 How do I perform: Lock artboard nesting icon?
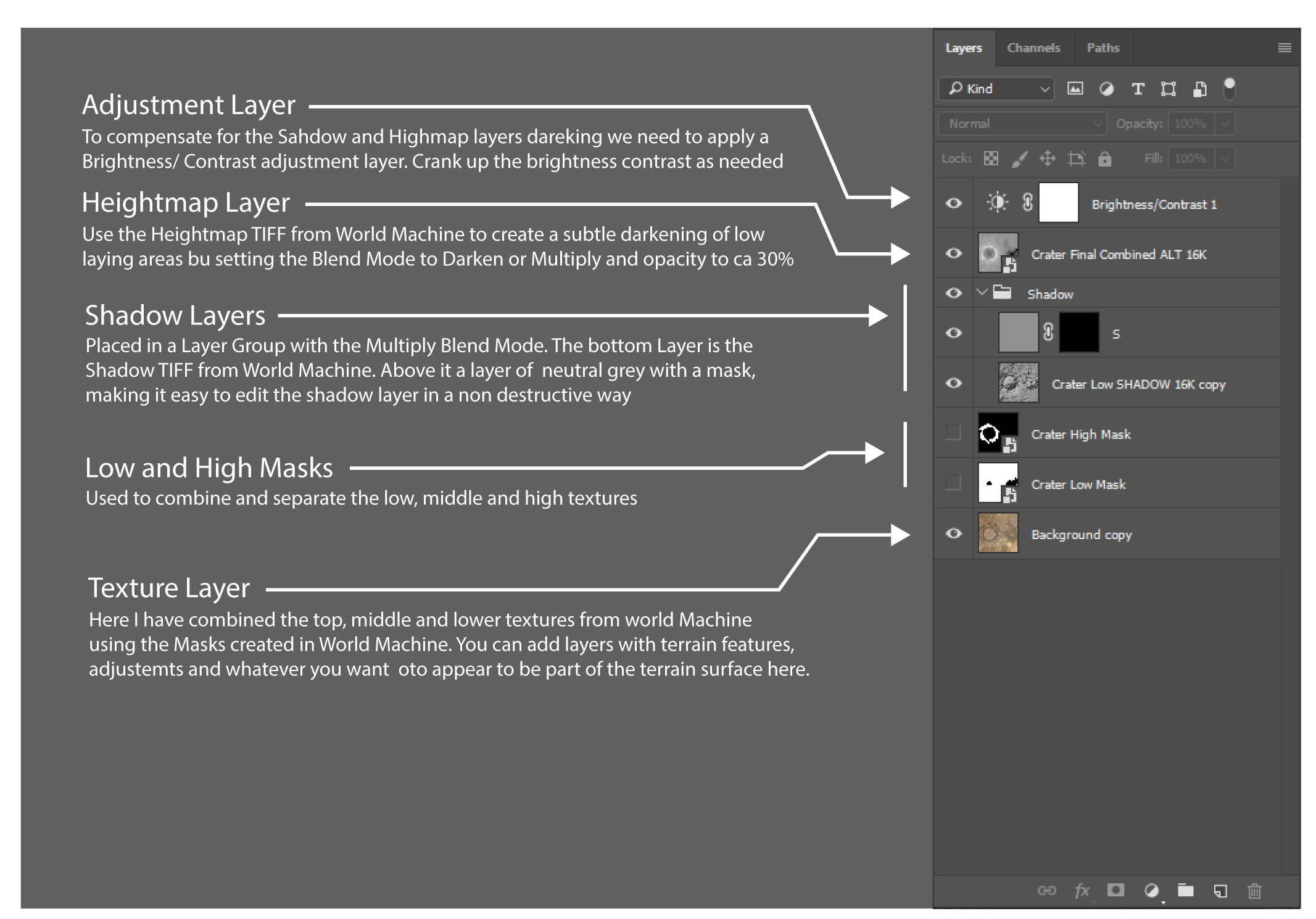click(1077, 159)
